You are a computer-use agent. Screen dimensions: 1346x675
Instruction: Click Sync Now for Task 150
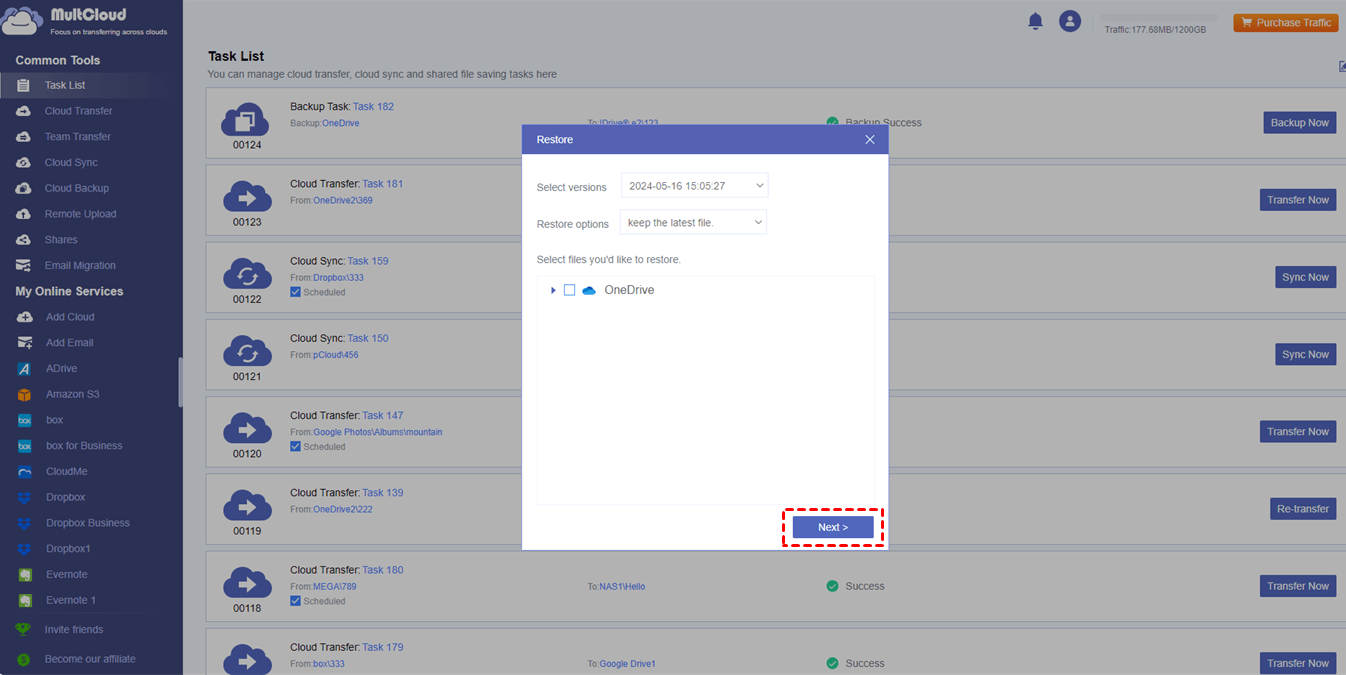pyautogui.click(x=1306, y=354)
